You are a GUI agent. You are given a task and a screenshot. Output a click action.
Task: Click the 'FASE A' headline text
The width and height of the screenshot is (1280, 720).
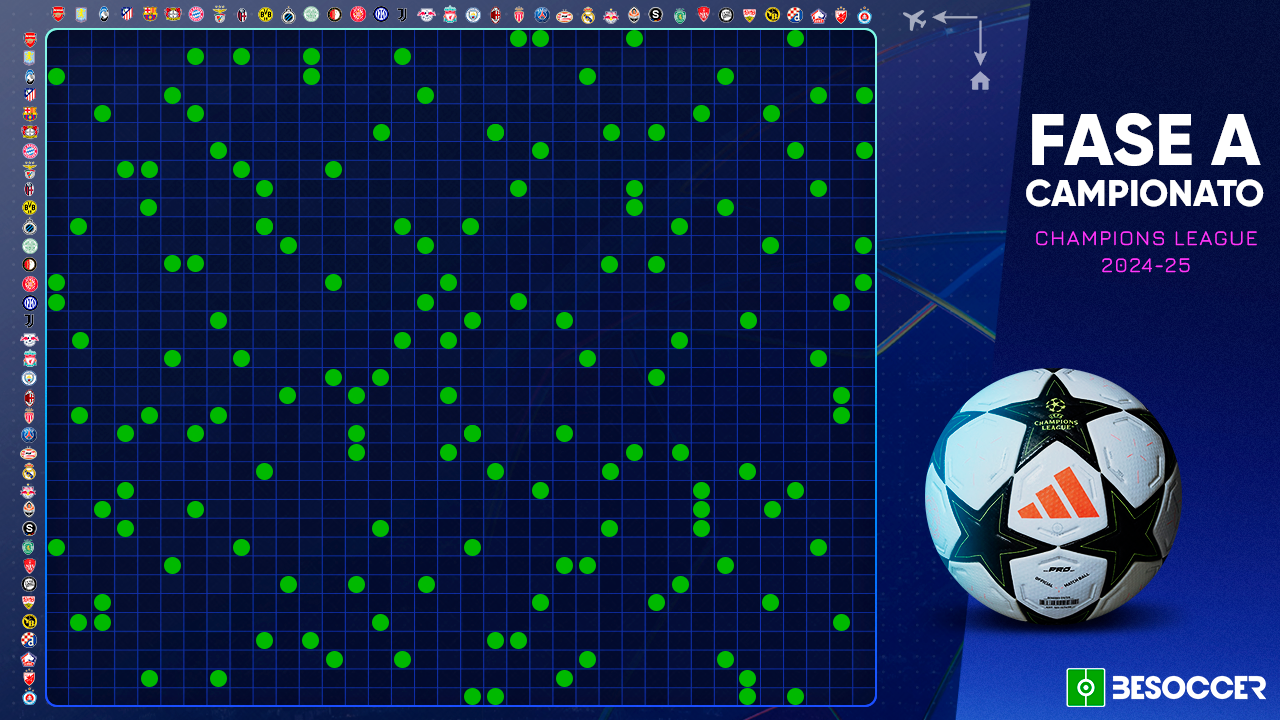1144,141
